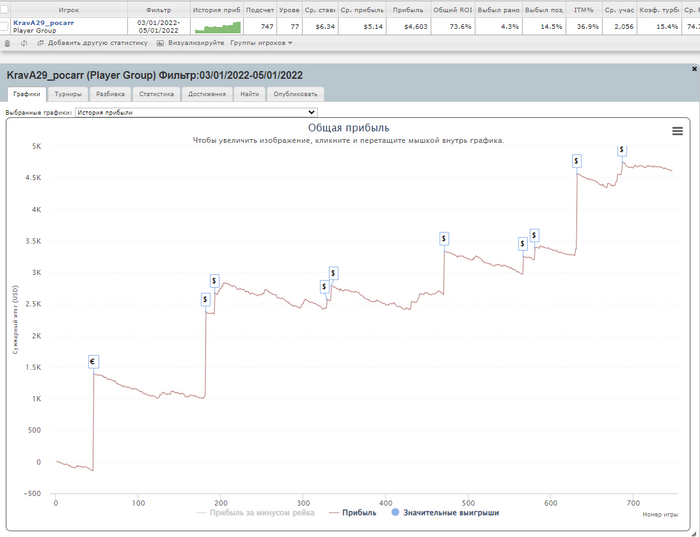Viewport: 700px width, 537px height.
Task: Click the Визуализируйте button
Action: 191,43
